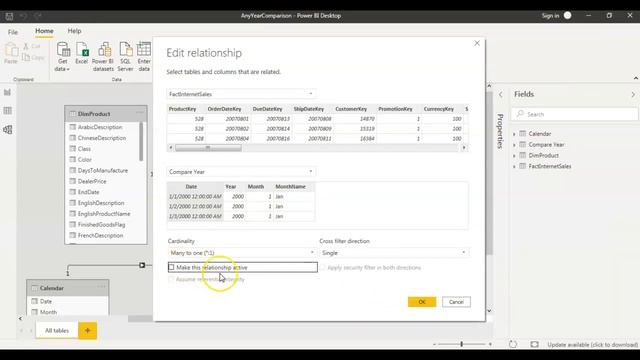Switch to Model view in left sidebar
Viewport: 640px width, 360px height.
[x=7, y=130]
